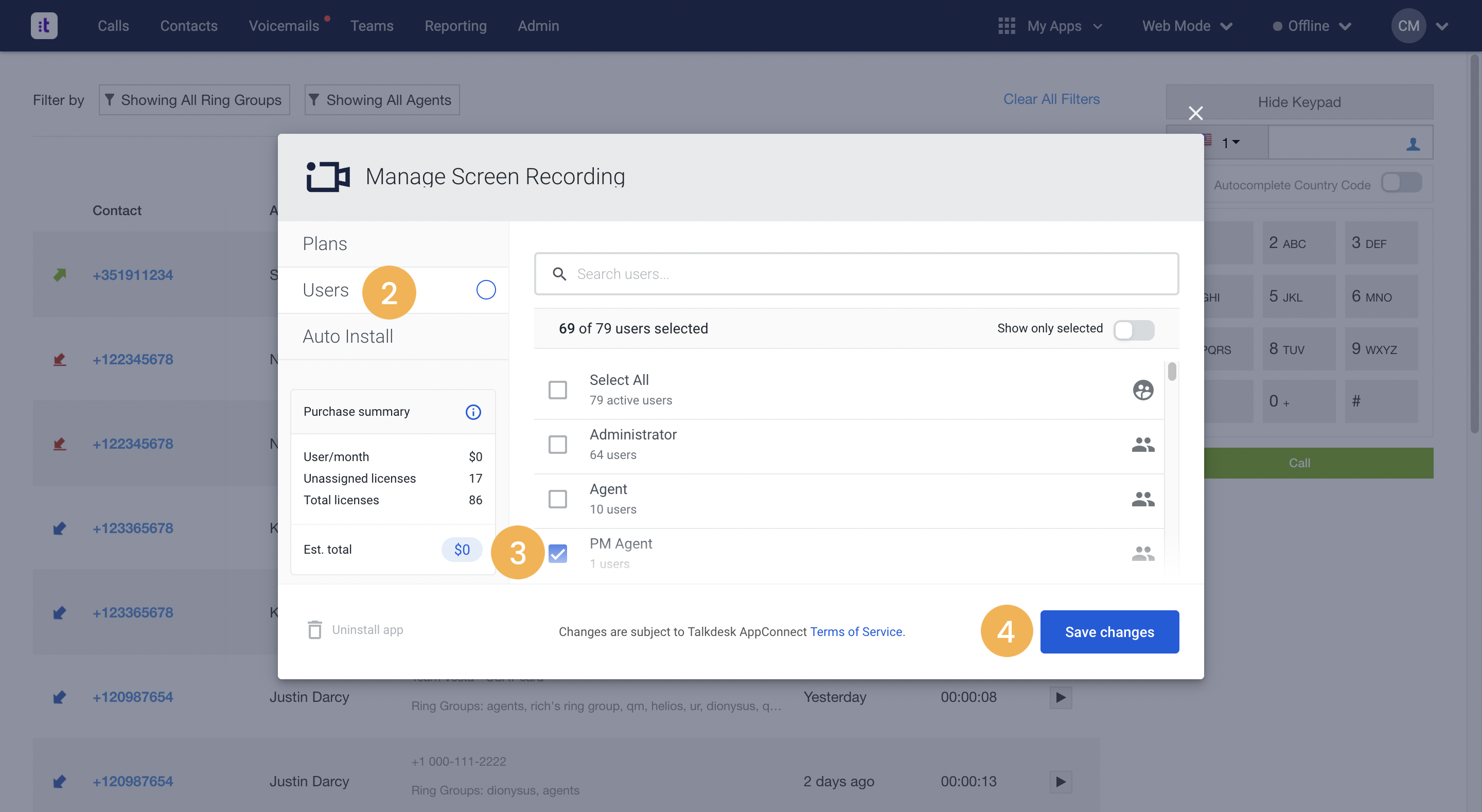1482x812 pixels.
Task: Click Clear All Filters link
Action: [x=1051, y=99]
